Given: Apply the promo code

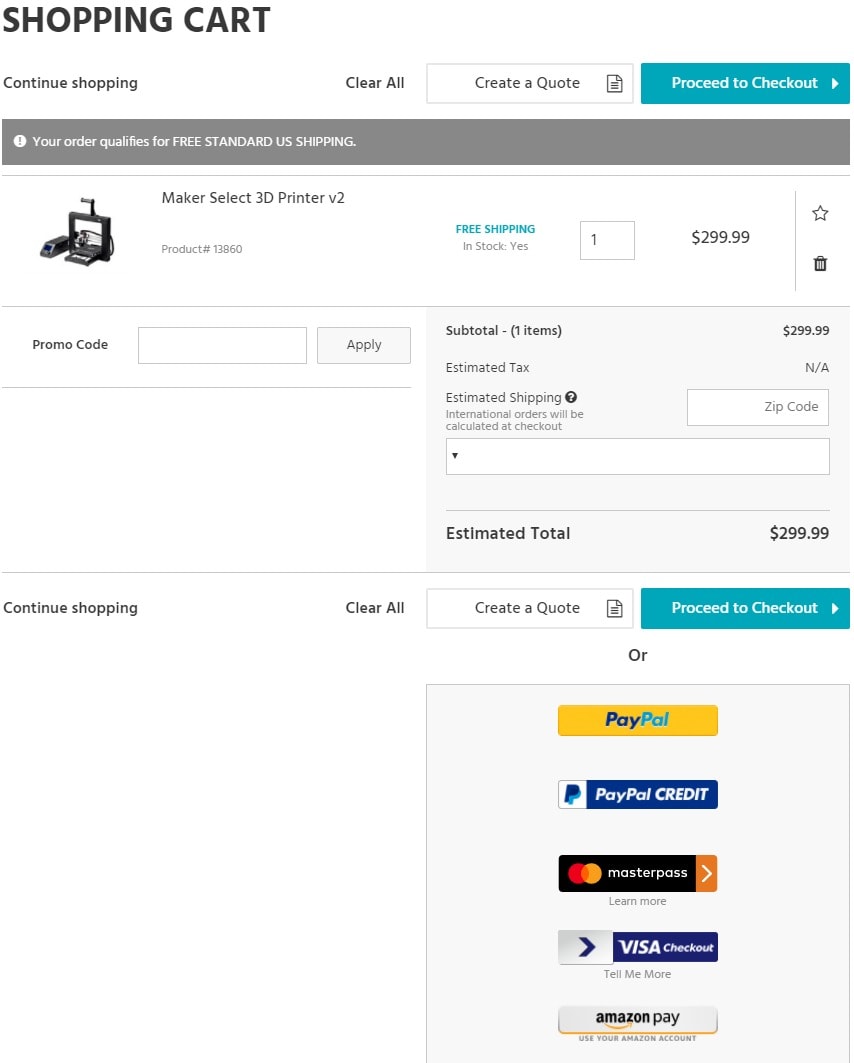Looking at the screenshot, I should [363, 345].
